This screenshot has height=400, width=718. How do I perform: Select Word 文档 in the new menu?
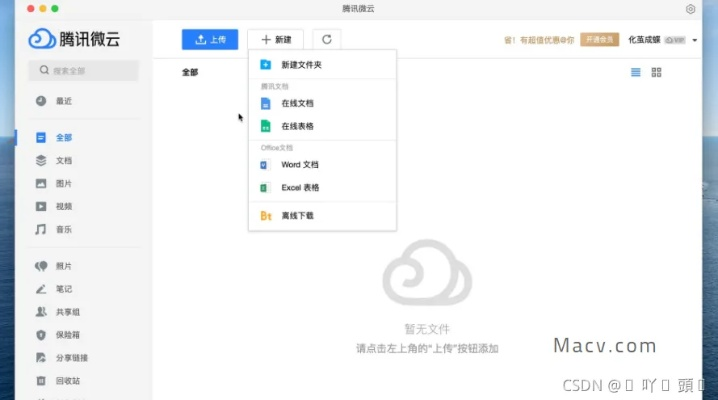tap(322, 165)
